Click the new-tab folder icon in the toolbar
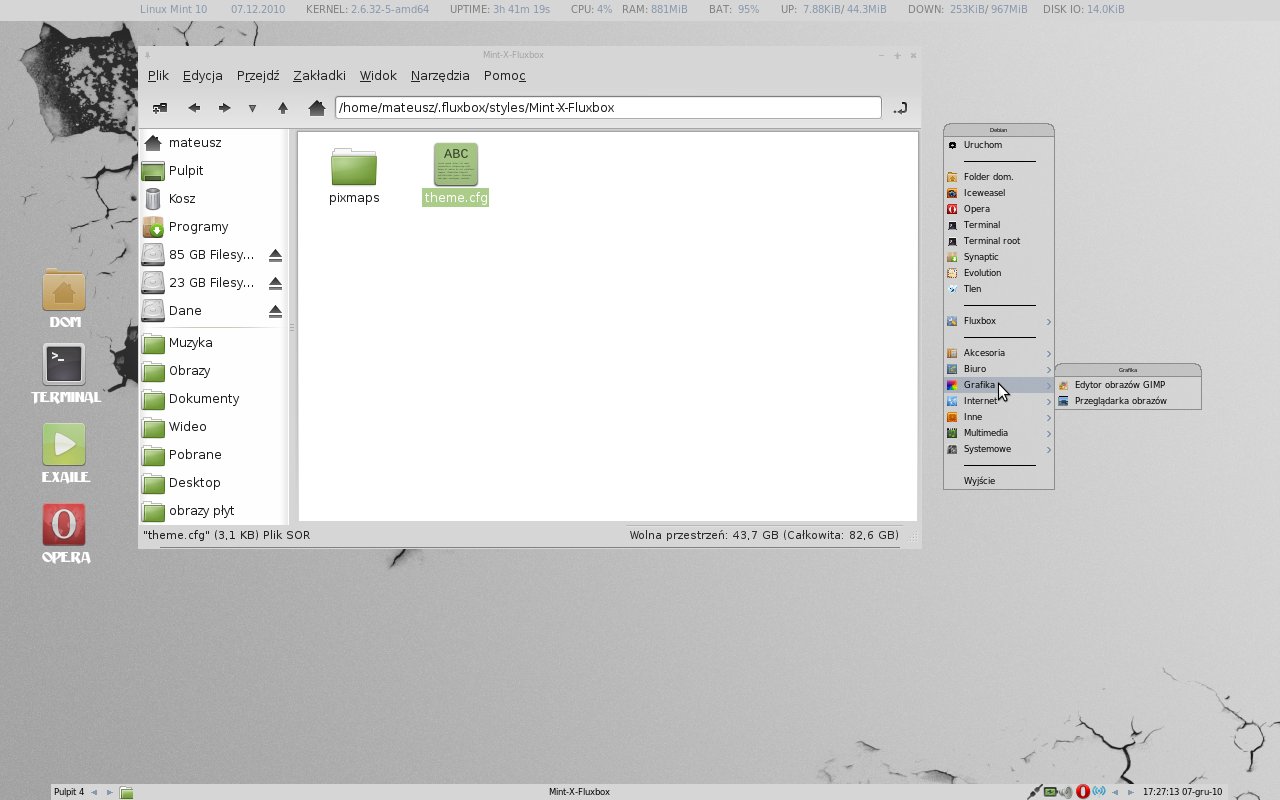 pyautogui.click(x=160, y=108)
